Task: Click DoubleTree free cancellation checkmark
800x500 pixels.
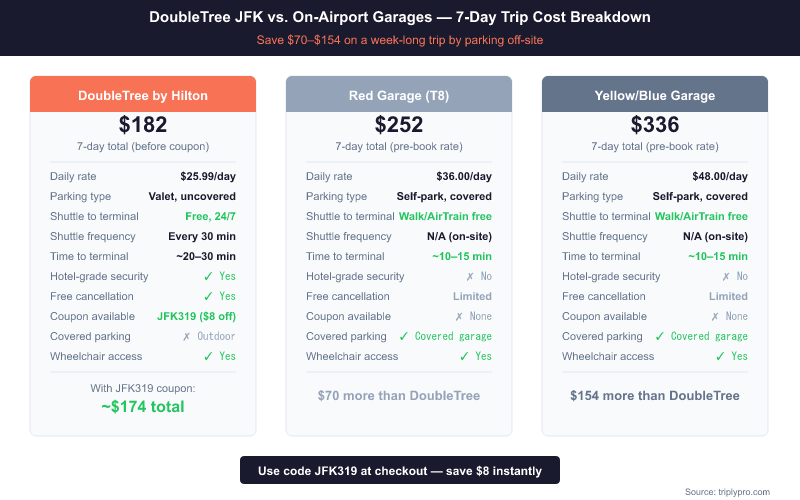Action: (208, 296)
